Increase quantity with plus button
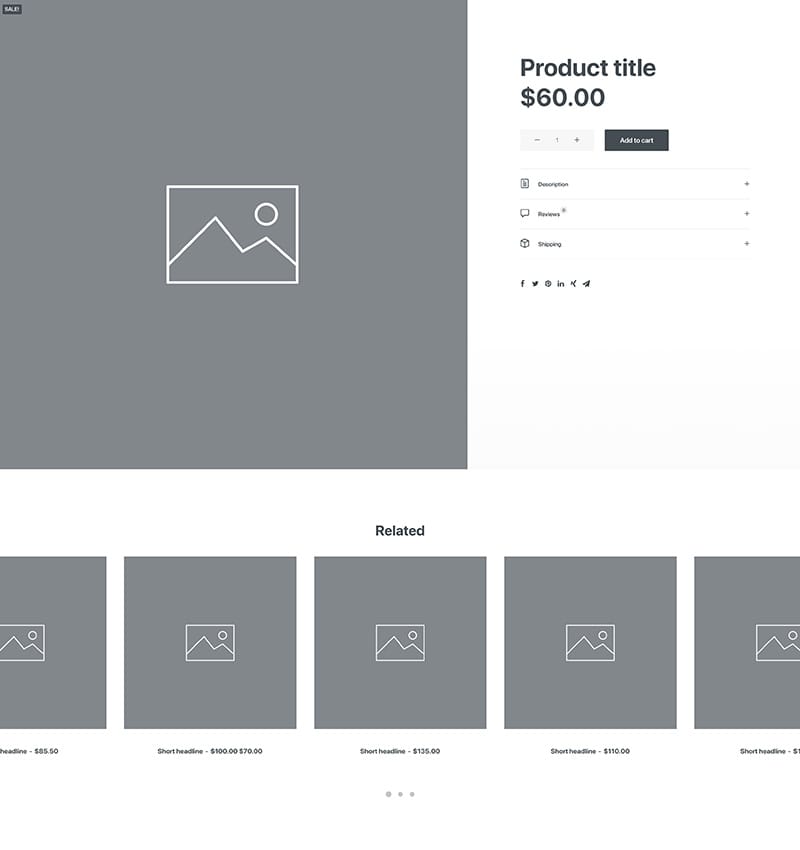The image size is (800, 850). pyautogui.click(x=577, y=140)
